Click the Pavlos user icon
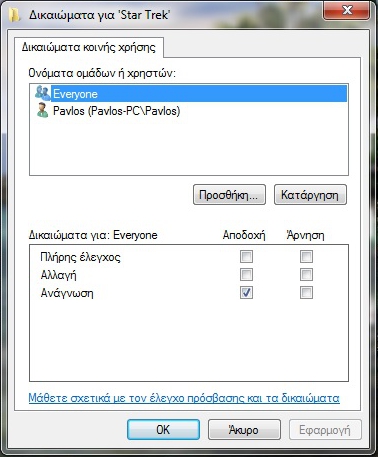 (42, 110)
